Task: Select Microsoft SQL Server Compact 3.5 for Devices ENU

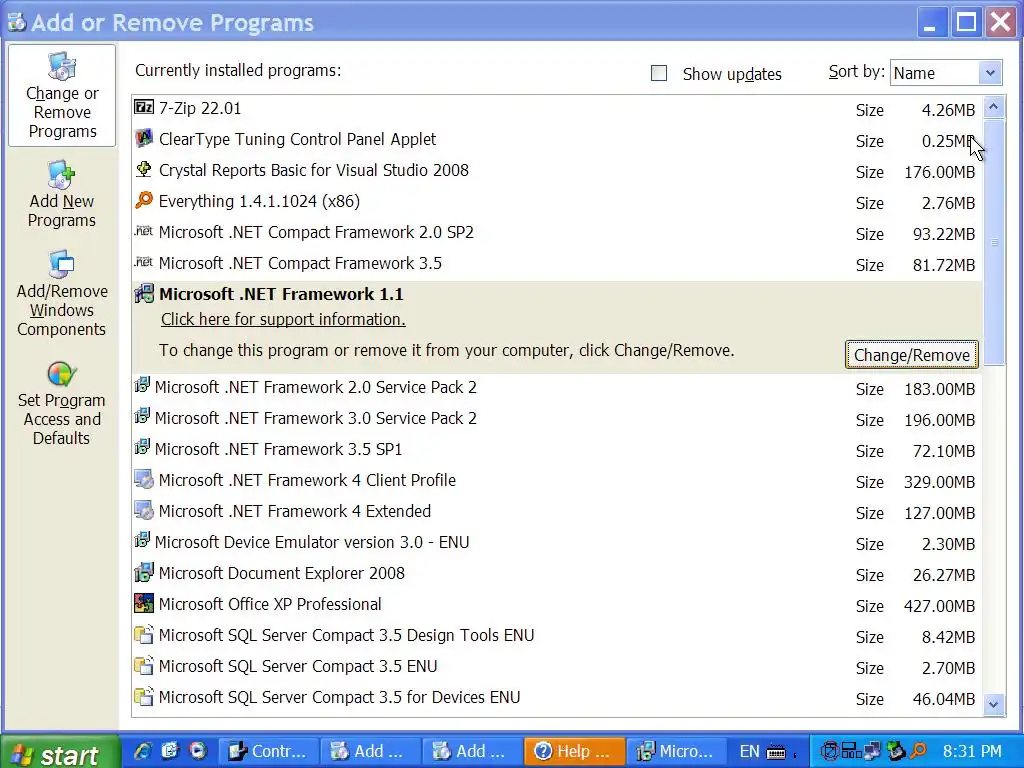Action: [x=556, y=697]
